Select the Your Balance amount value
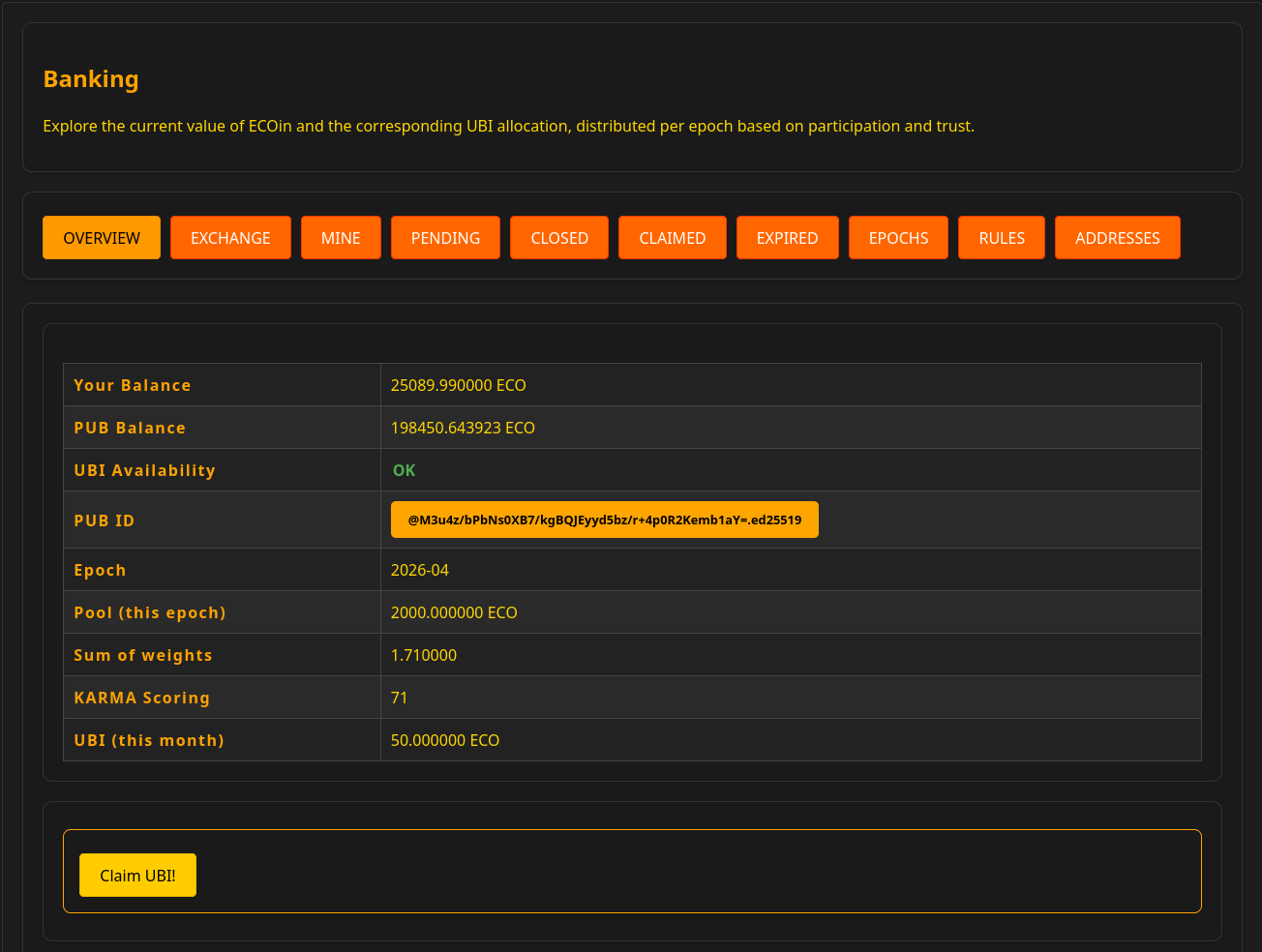Image resolution: width=1262 pixels, height=952 pixels. click(458, 385)
